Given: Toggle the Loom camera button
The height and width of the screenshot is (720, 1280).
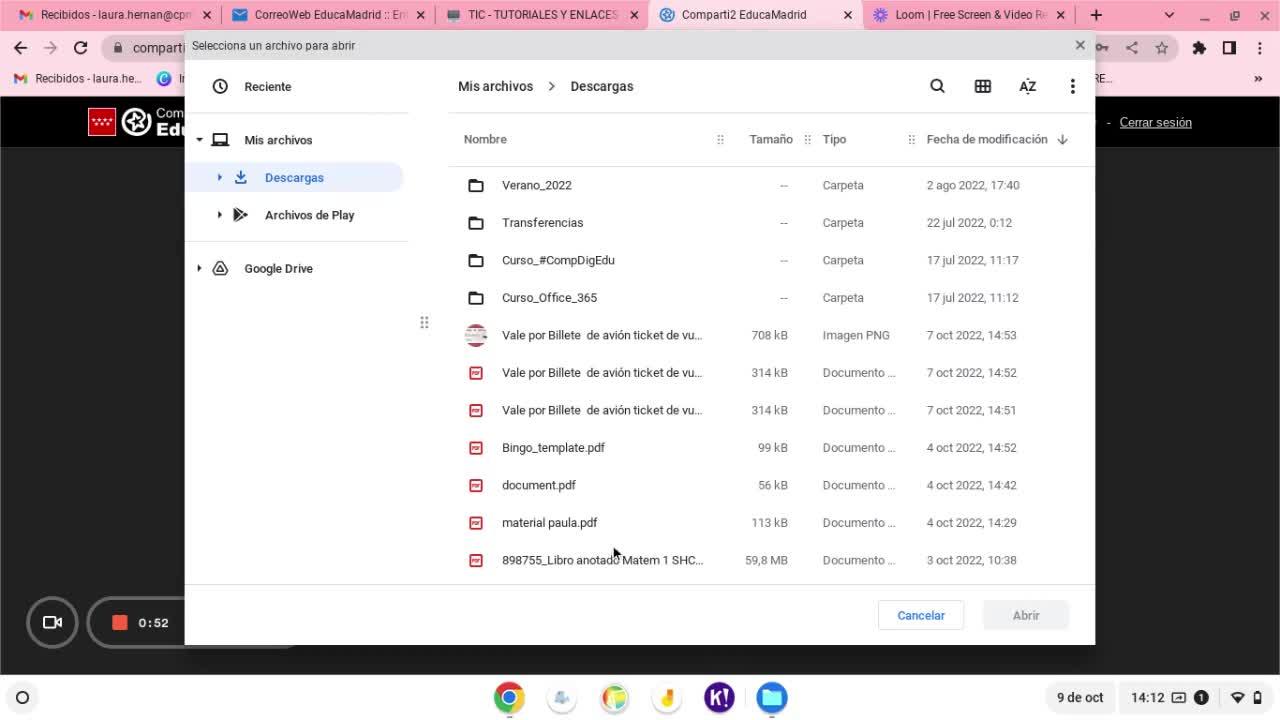Looking at the screenshot, I should coord(52,623).
